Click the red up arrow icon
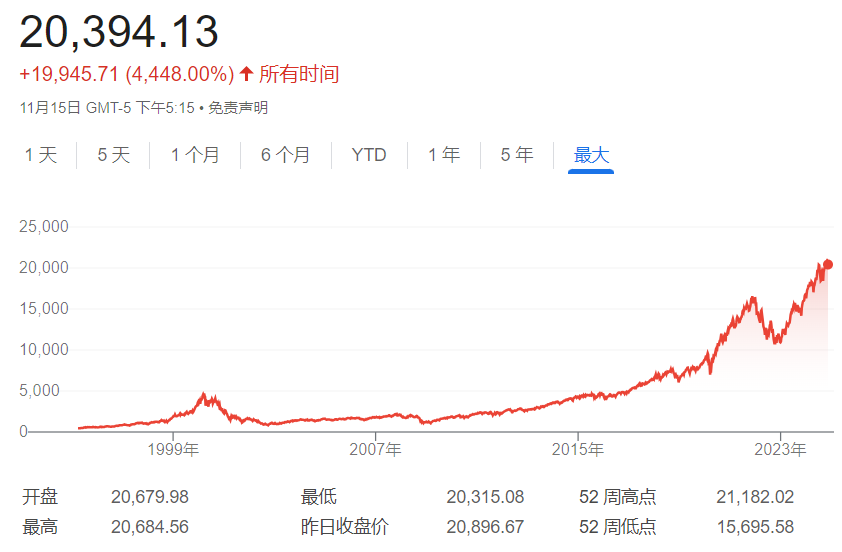The width and height of the screenshot is (842, 552). pyautogui.click(x=246, y=74)
